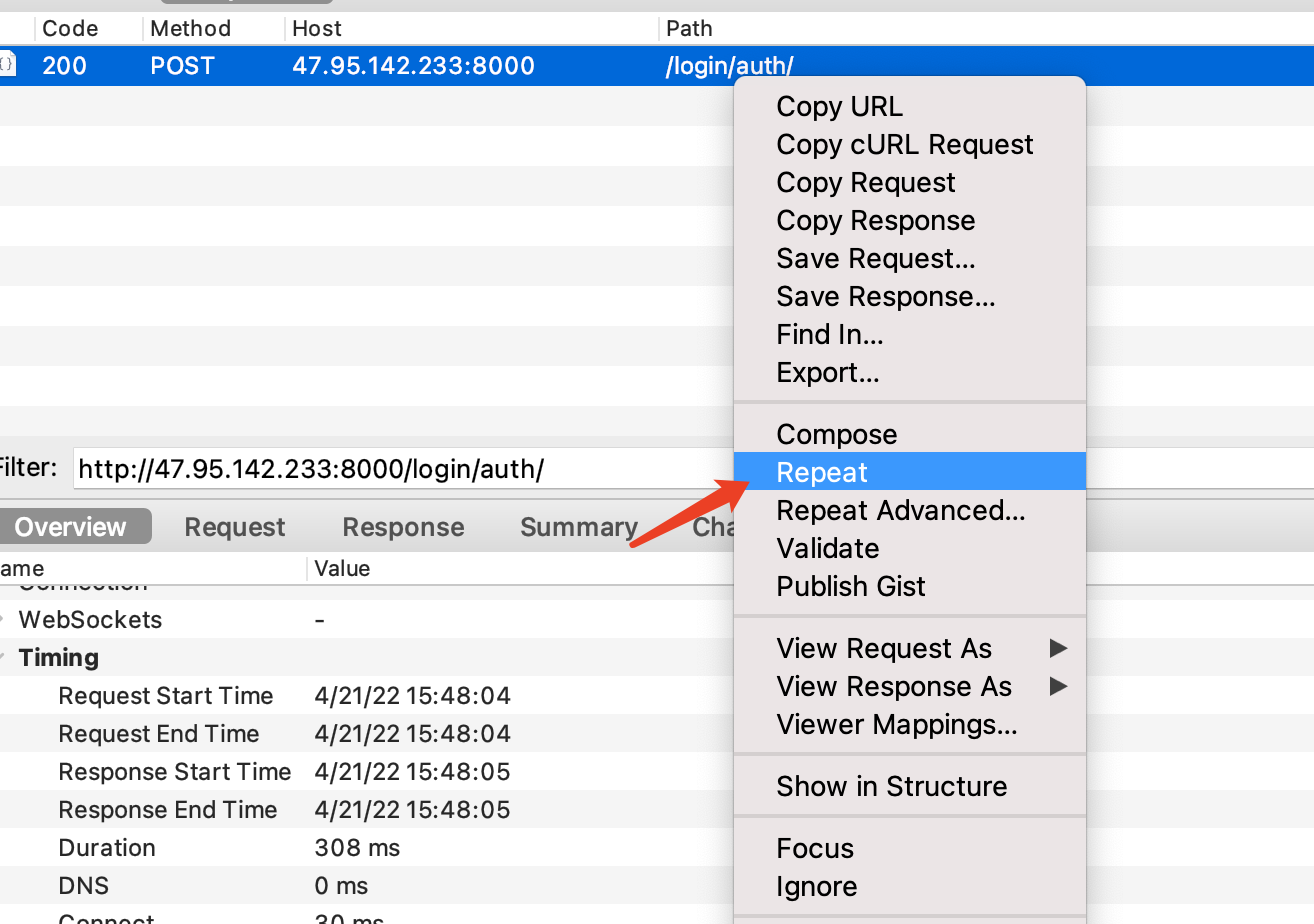Image resolution: width=1314 pixels, height=924 pixels.
Task: Open the Response tab
Action: click(403, 527)
